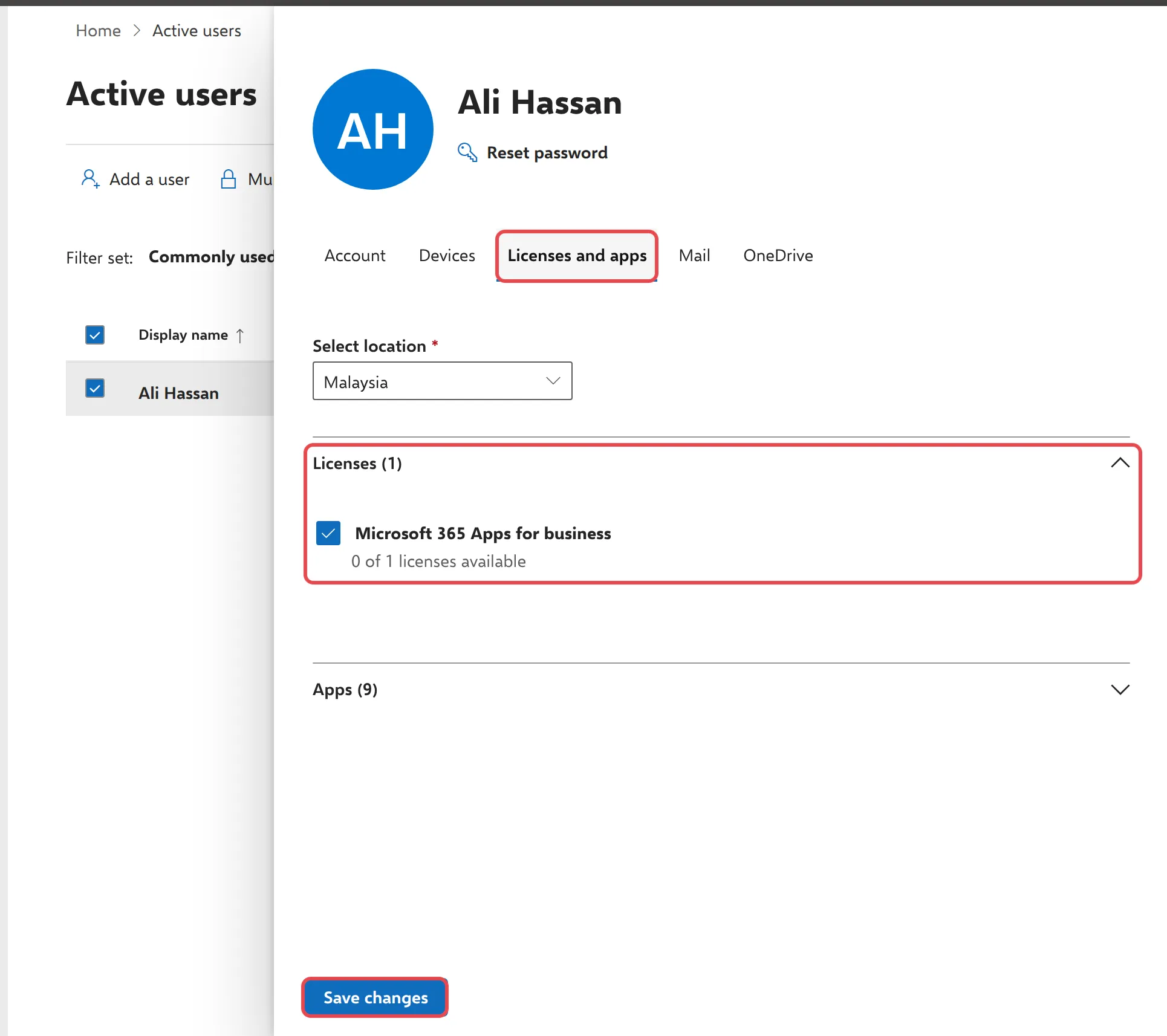The image size is (1167, 1036).
Task: Click the Add a user button
Action: pyautogui.click(x=135, y=179)
